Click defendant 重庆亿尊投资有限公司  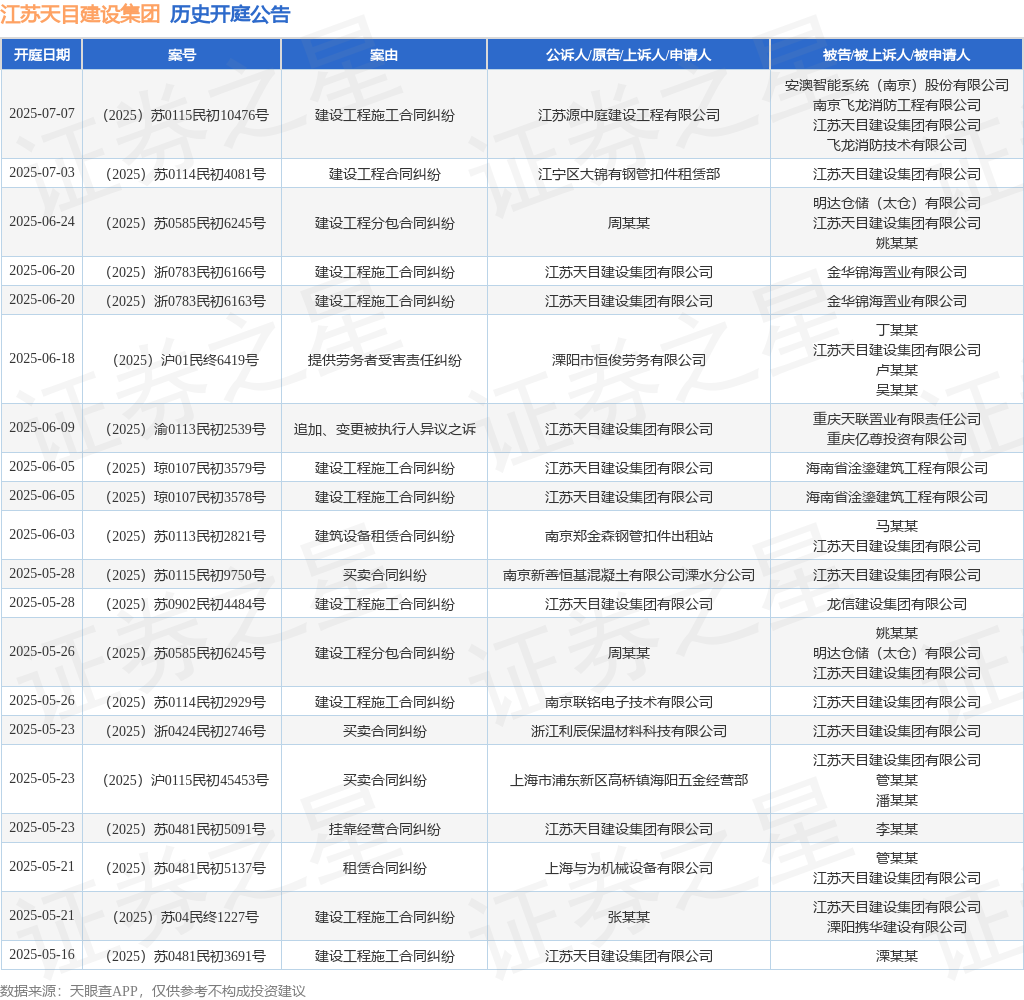[x=896, y=439]
